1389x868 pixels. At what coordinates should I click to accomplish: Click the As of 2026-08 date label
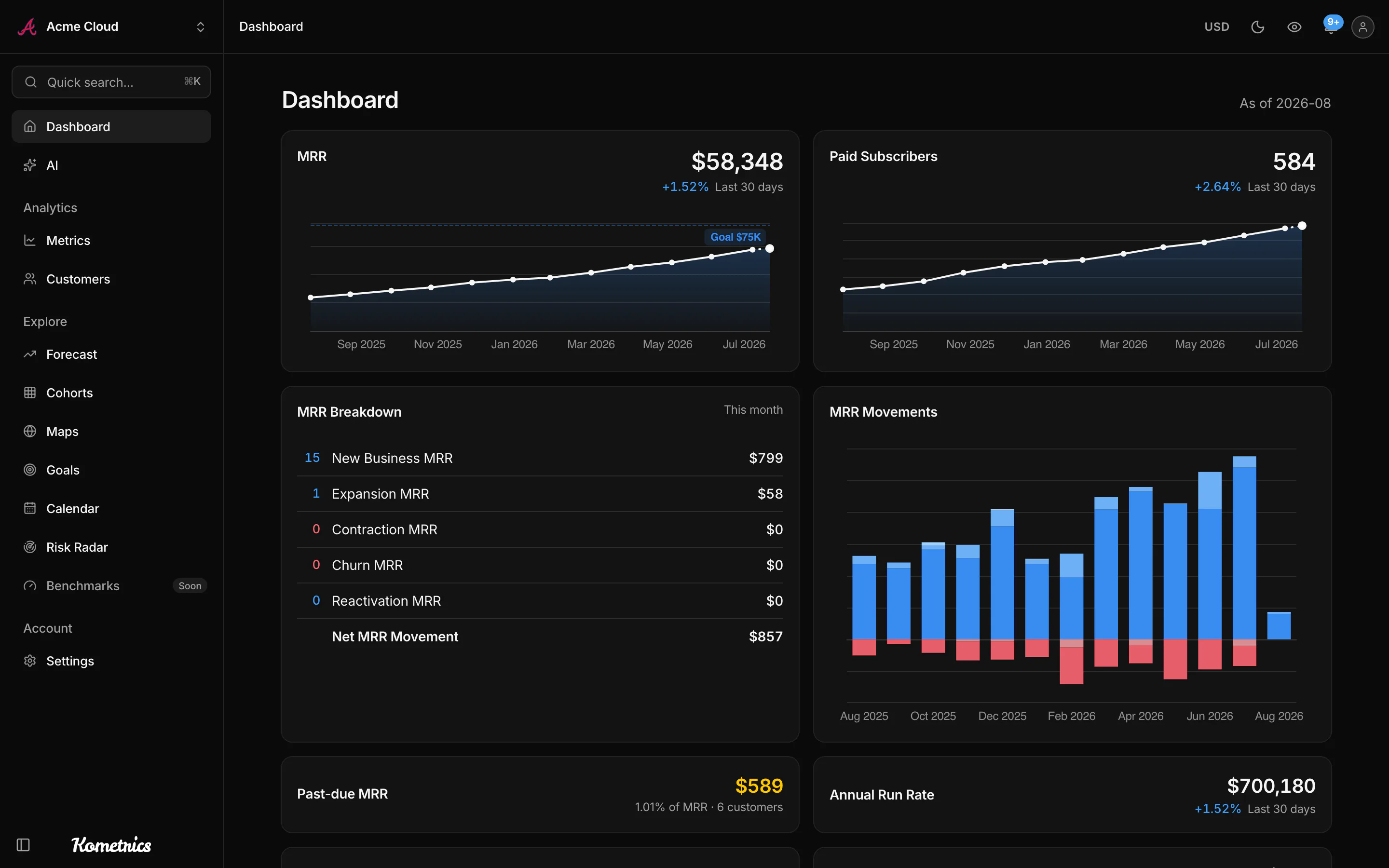[x=1284, y=103]
